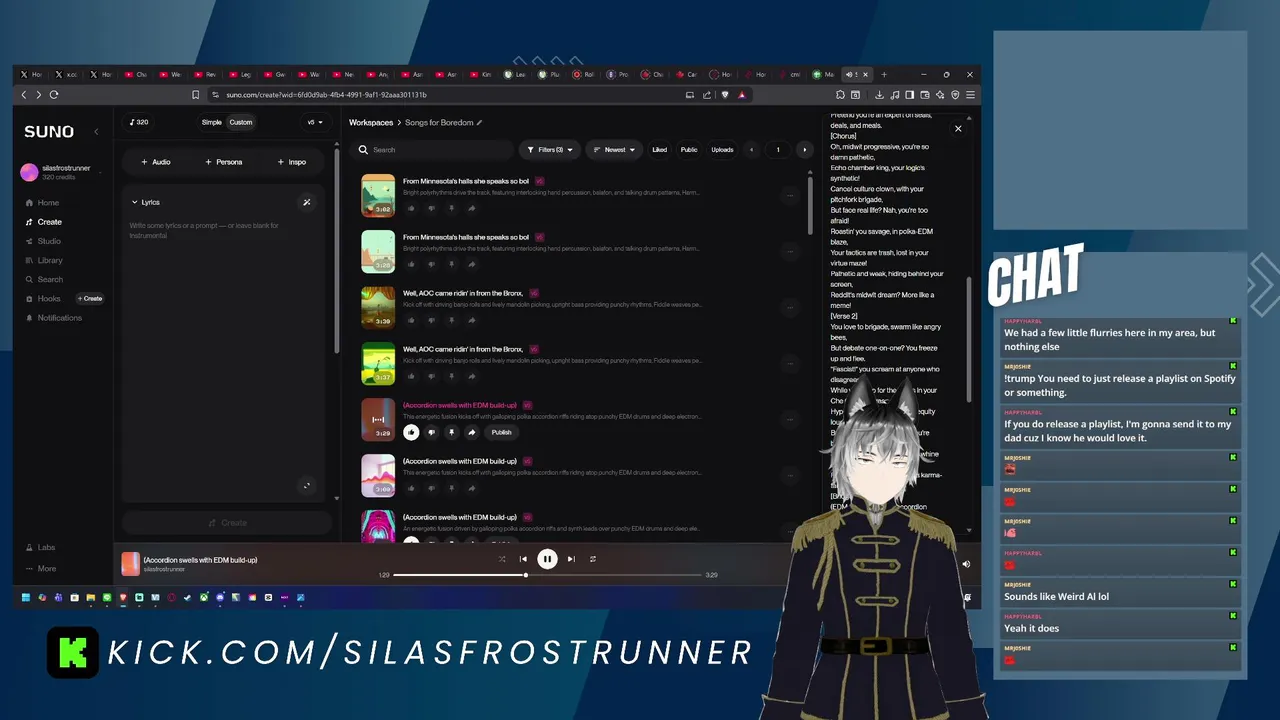
Task: Click the Hooks Create pill button
Action: [x=90, y=299]
